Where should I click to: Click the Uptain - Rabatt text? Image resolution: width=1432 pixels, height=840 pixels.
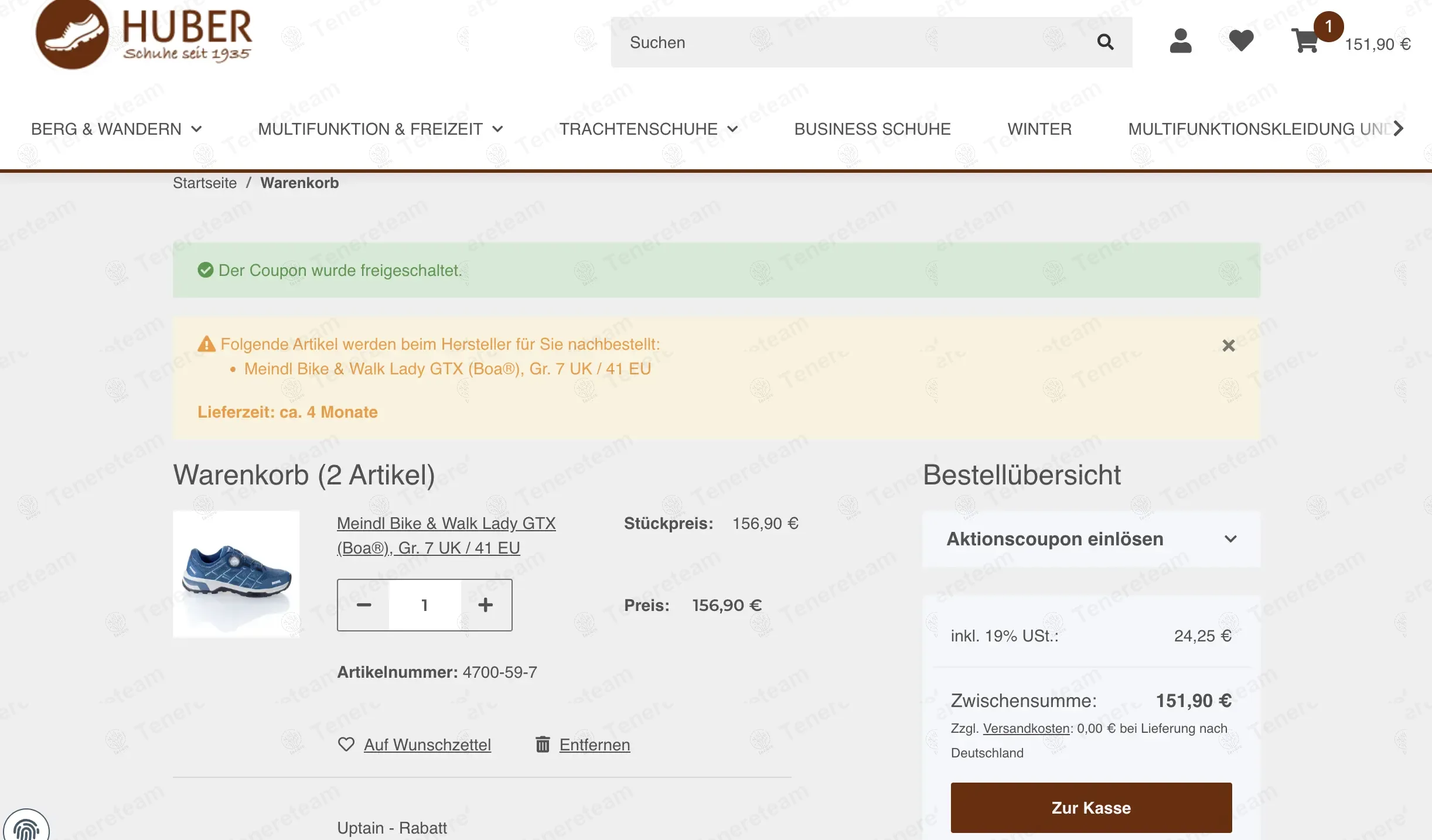click(392, 828)
